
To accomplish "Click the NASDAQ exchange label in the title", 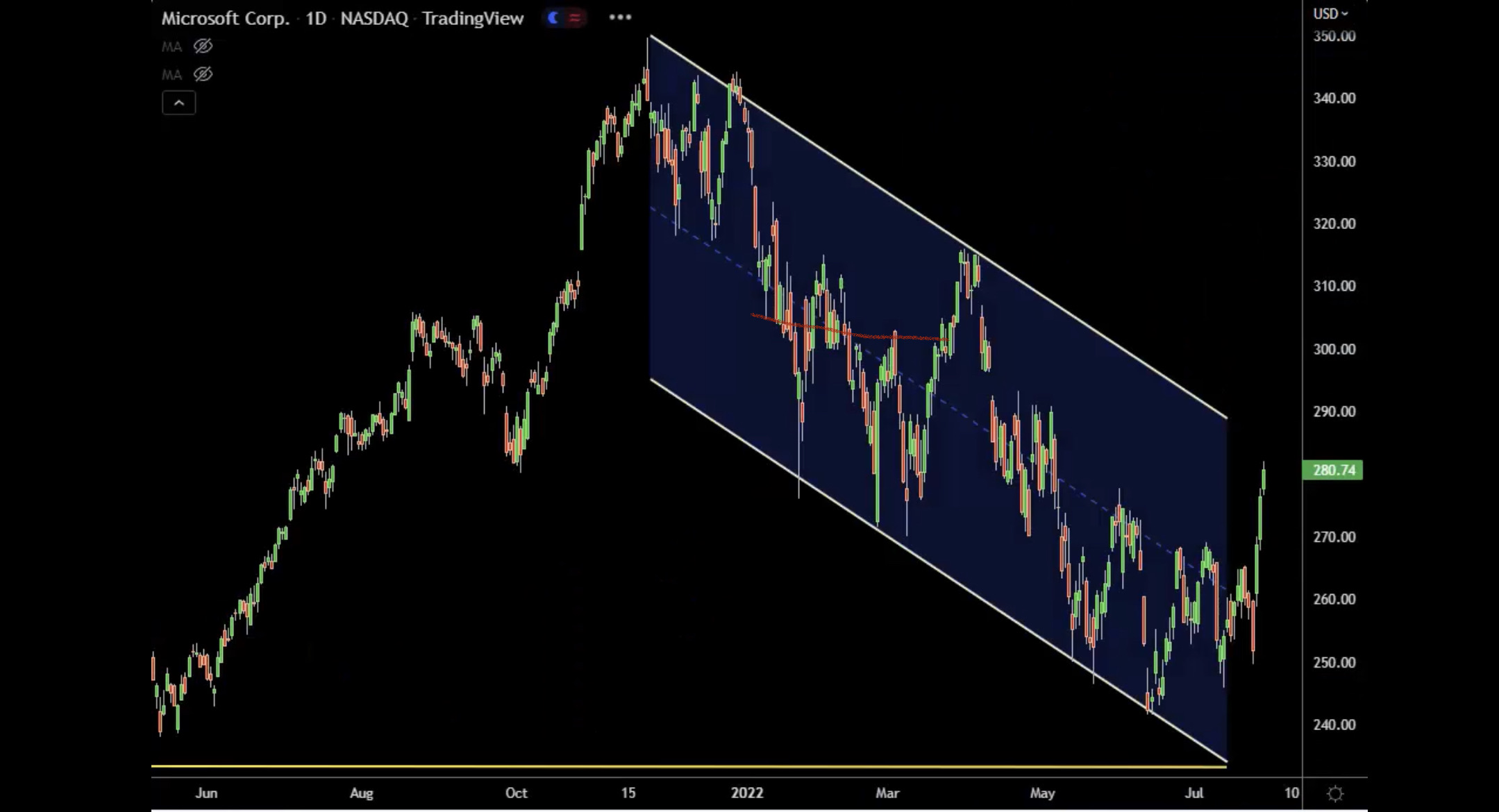I will [374, 18].
